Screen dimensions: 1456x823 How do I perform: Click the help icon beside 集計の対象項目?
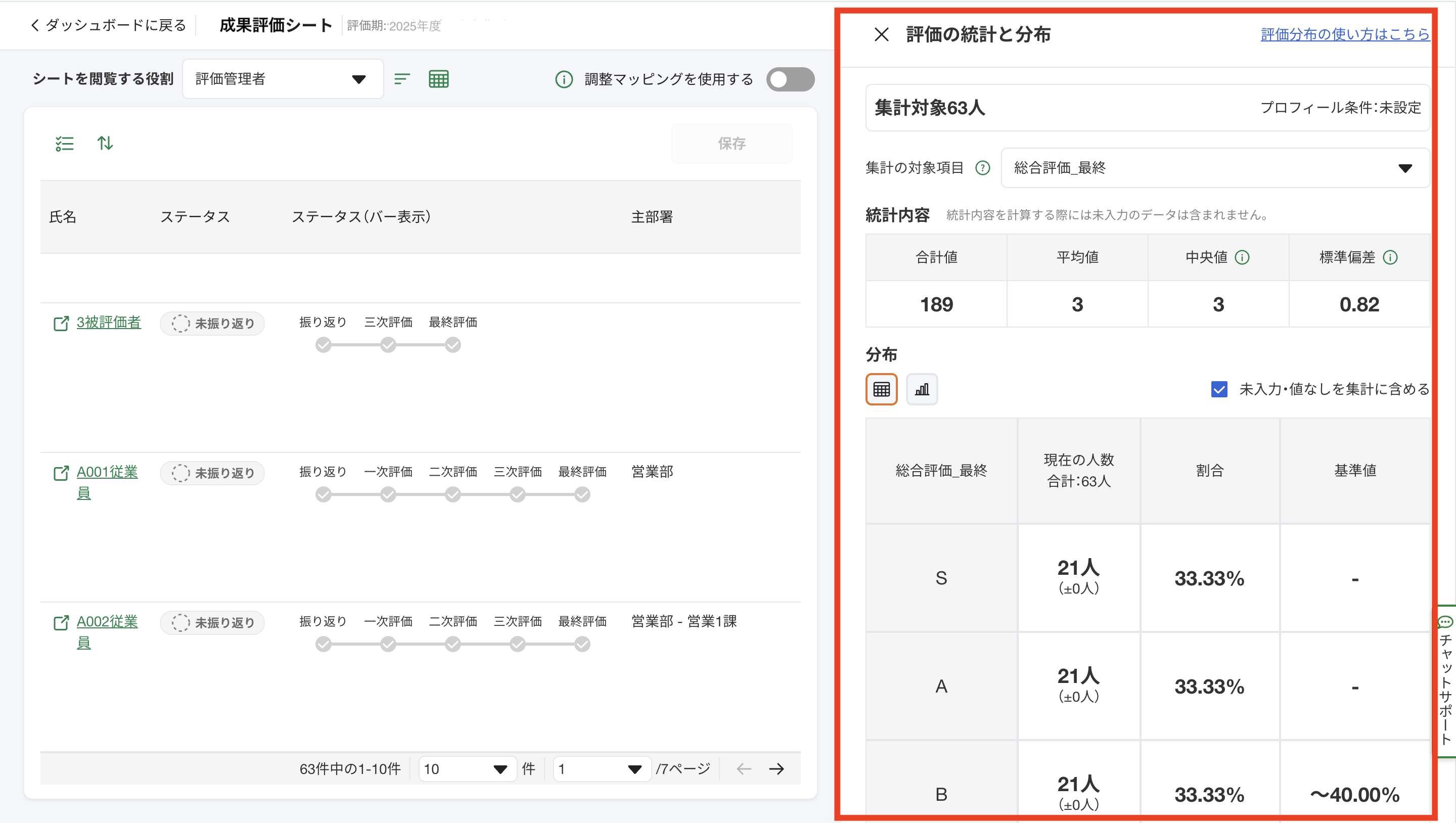pyautogui.click(x=983, y=168)
